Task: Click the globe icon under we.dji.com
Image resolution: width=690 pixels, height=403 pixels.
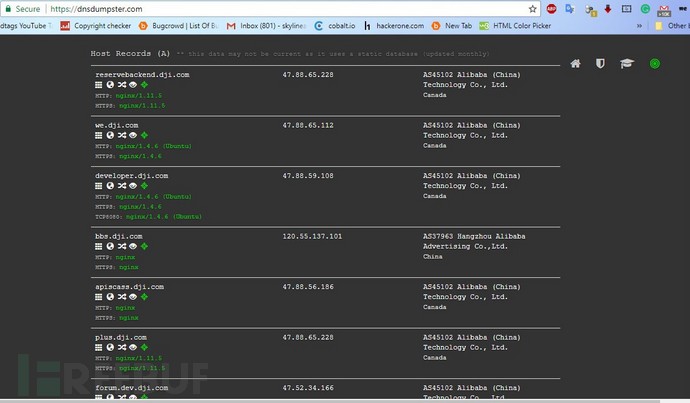Action: click(x=110, y=136)
